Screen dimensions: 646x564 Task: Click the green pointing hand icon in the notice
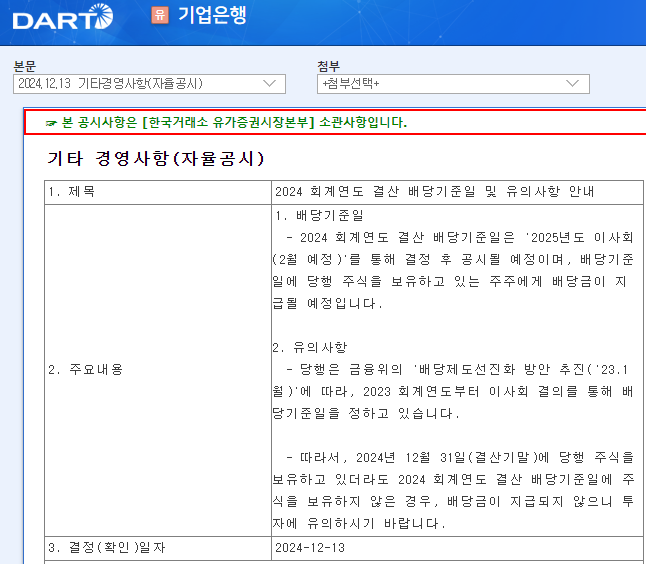click(51, 123)
